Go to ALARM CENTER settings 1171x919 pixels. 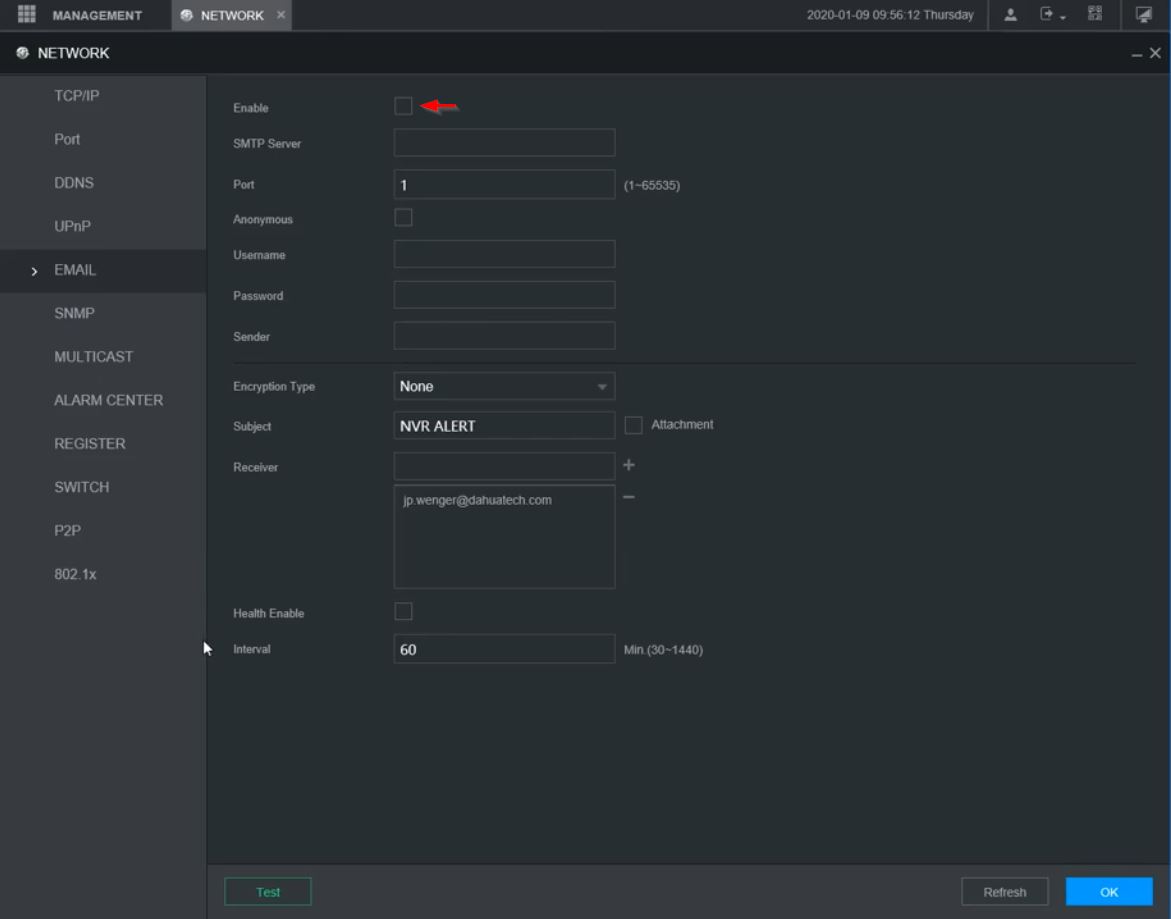108,400
